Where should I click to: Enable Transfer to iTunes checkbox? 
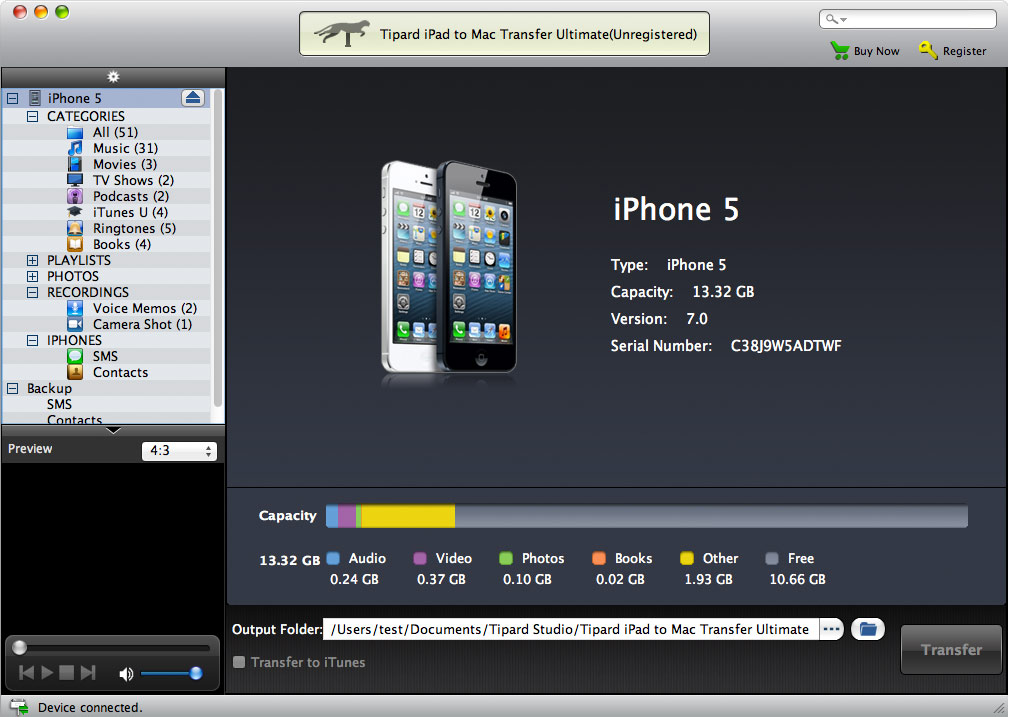(x=239, y=662)
